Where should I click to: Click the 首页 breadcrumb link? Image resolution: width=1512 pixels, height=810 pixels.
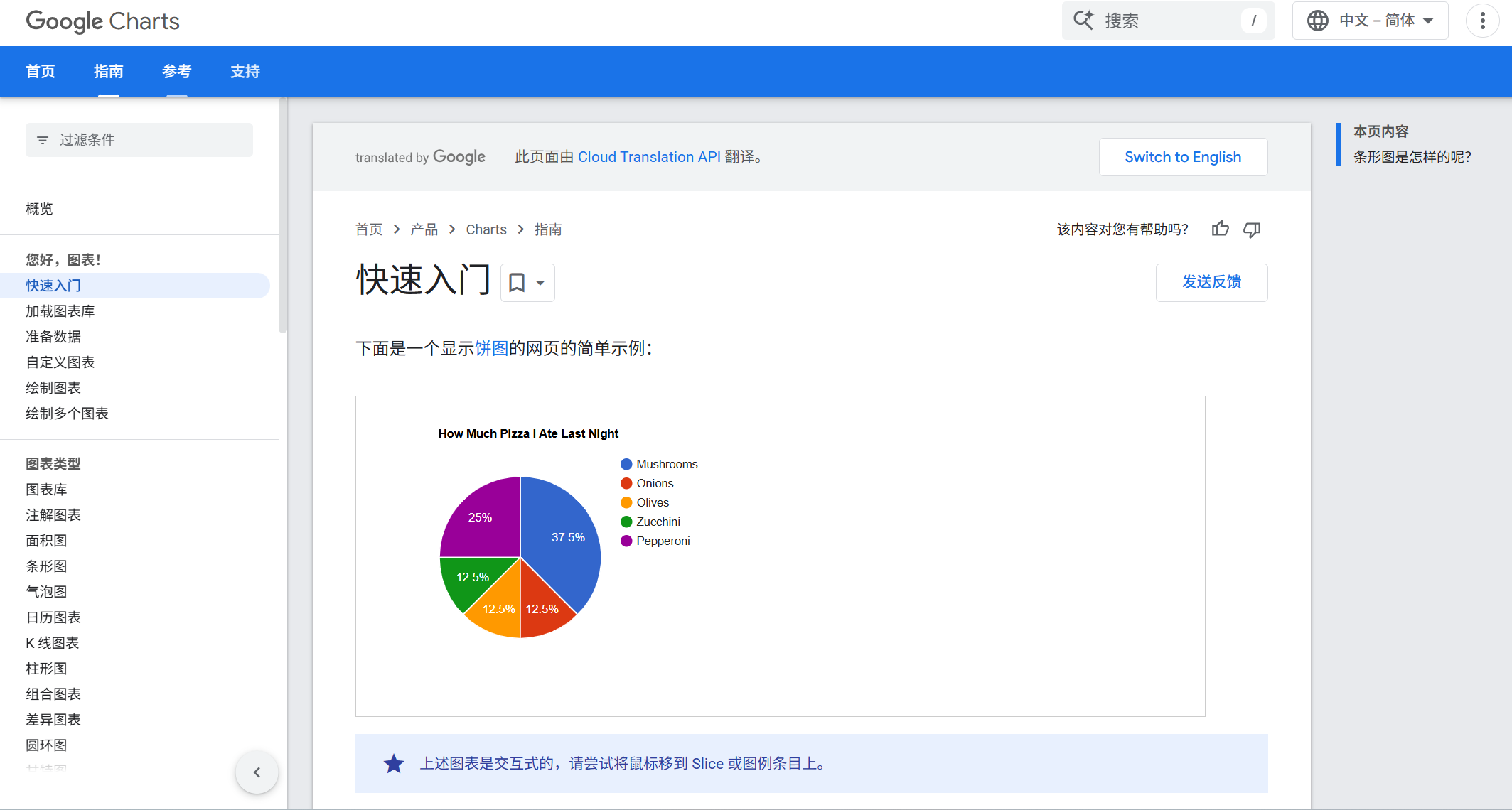(x=369, y=229)
